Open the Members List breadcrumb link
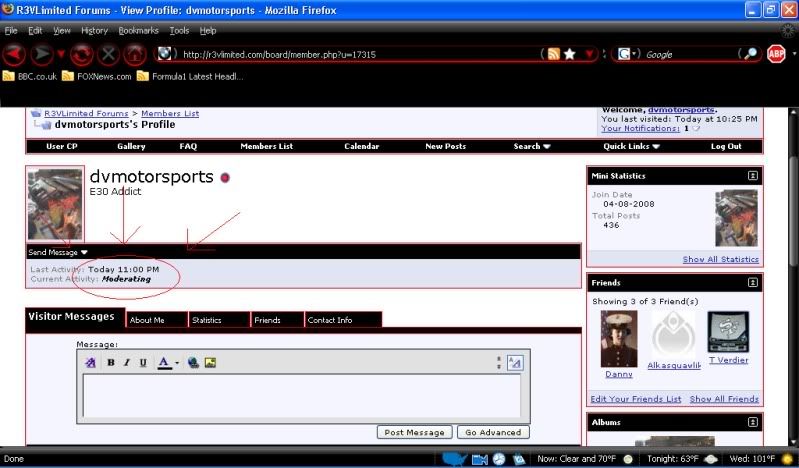 point(170,113)
